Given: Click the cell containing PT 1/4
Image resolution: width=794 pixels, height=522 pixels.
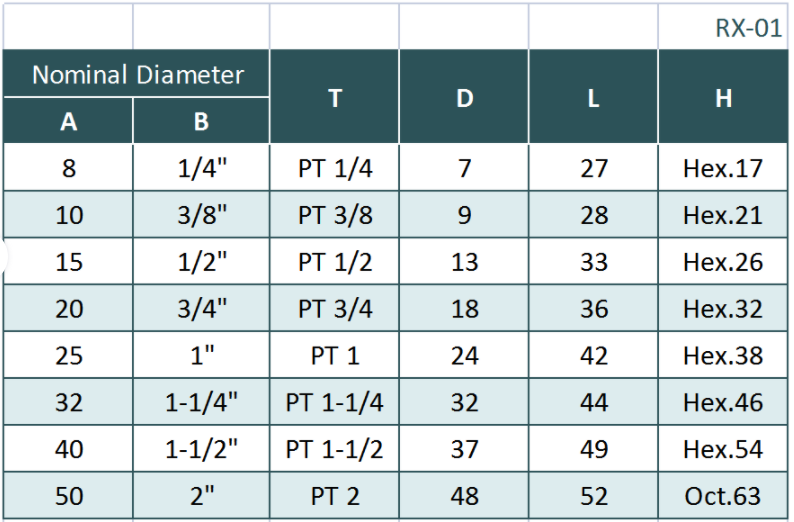Looking at the screenshot, I should click(x=335, y=168).
